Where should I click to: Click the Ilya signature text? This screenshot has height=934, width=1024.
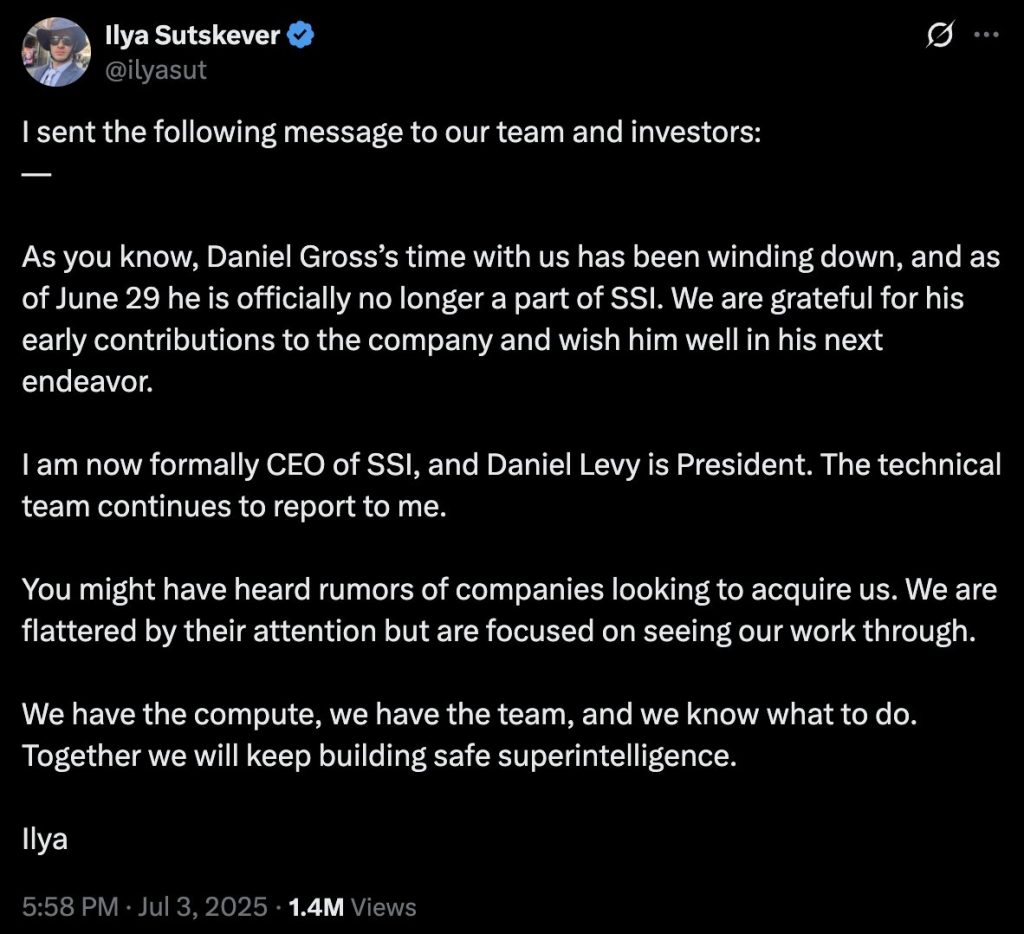45,840
